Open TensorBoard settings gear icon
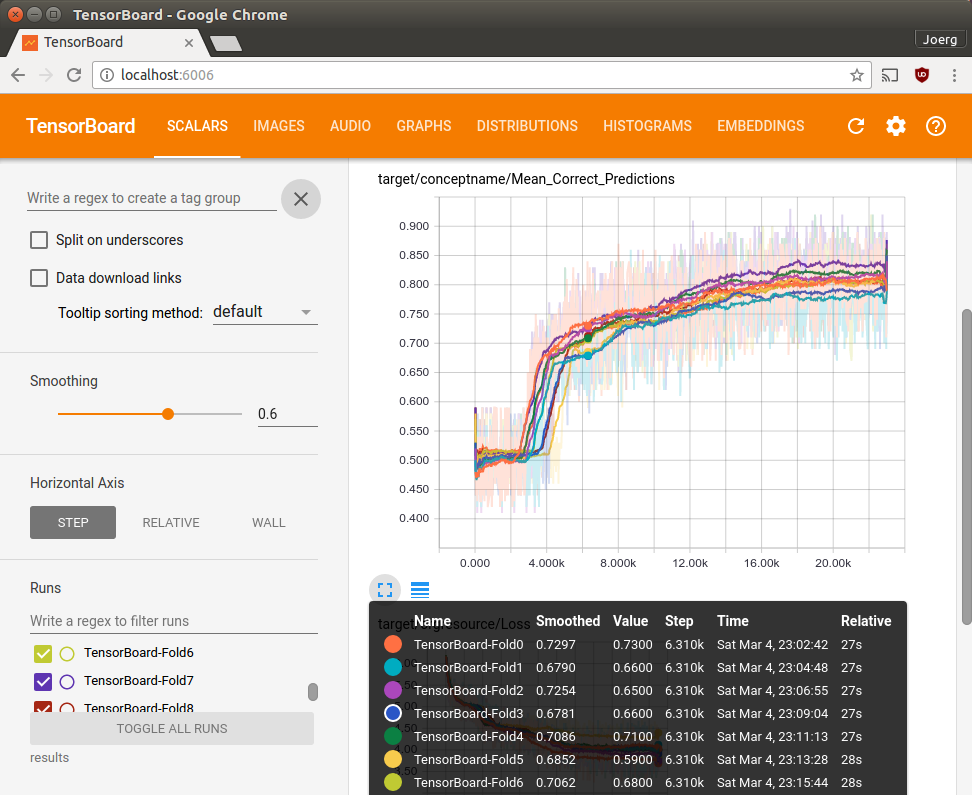Screen dimensions: 972x795 [896, 126]
